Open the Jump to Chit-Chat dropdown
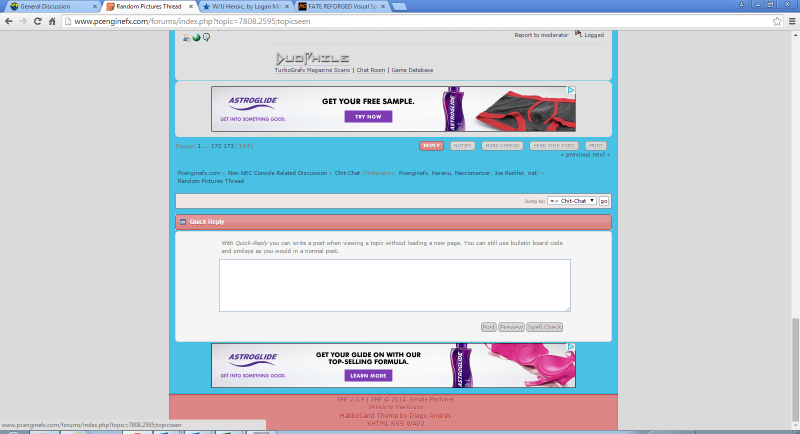Screen dimensions: 800x434 572,201
